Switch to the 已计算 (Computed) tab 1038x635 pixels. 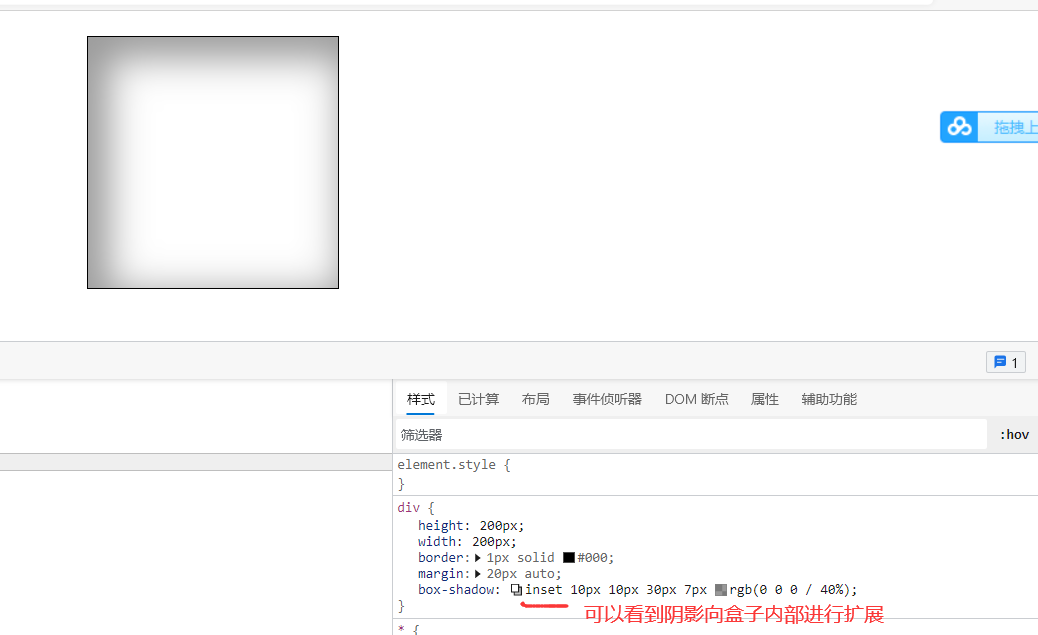click(478, 399)
